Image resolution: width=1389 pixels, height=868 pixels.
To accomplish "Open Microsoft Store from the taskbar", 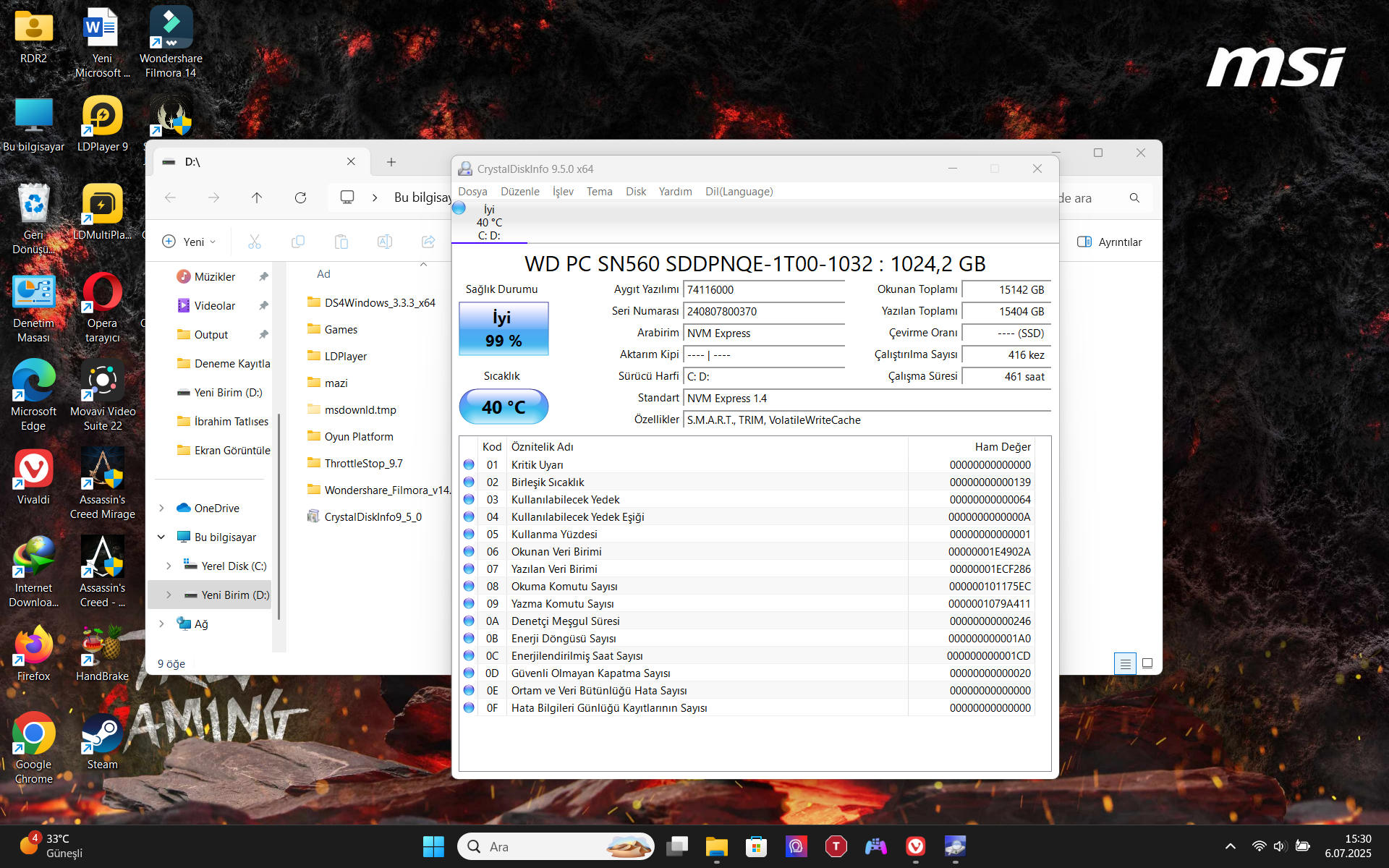I will tap(756, 846).
